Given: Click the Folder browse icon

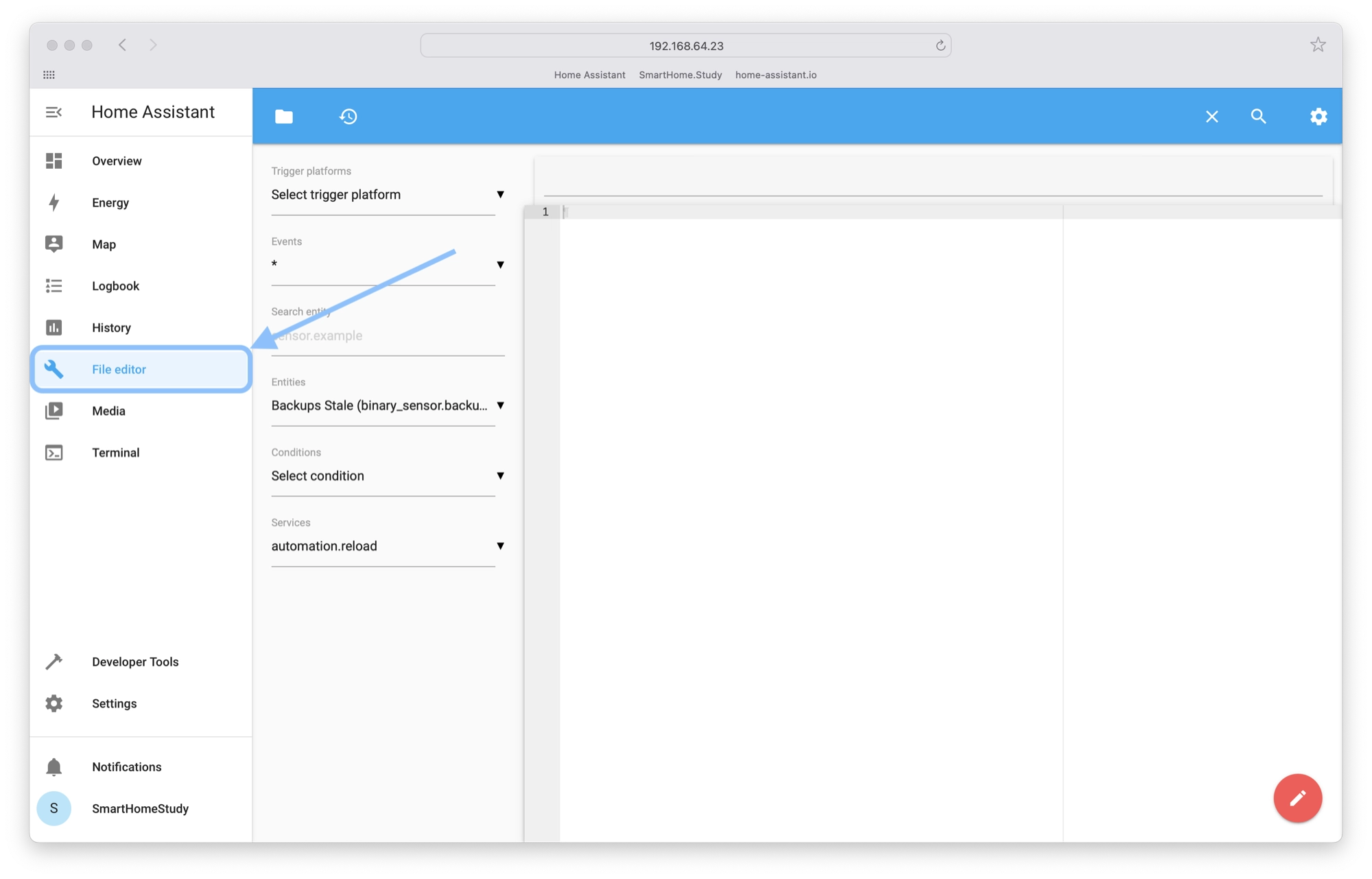Looking at the screenshot, I should (283, 117).
